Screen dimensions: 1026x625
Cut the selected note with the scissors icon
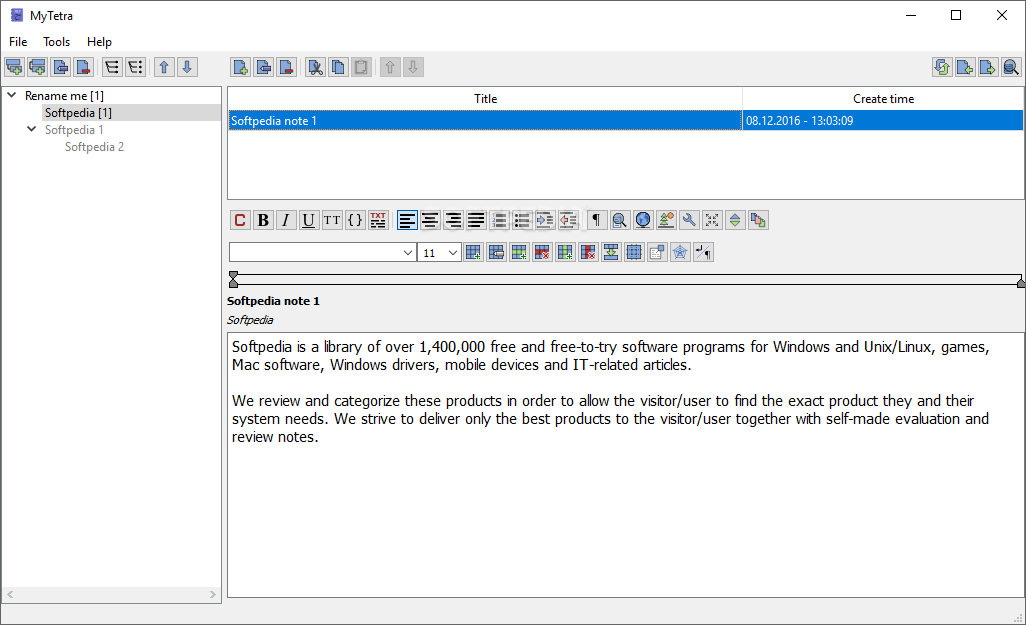315,67
